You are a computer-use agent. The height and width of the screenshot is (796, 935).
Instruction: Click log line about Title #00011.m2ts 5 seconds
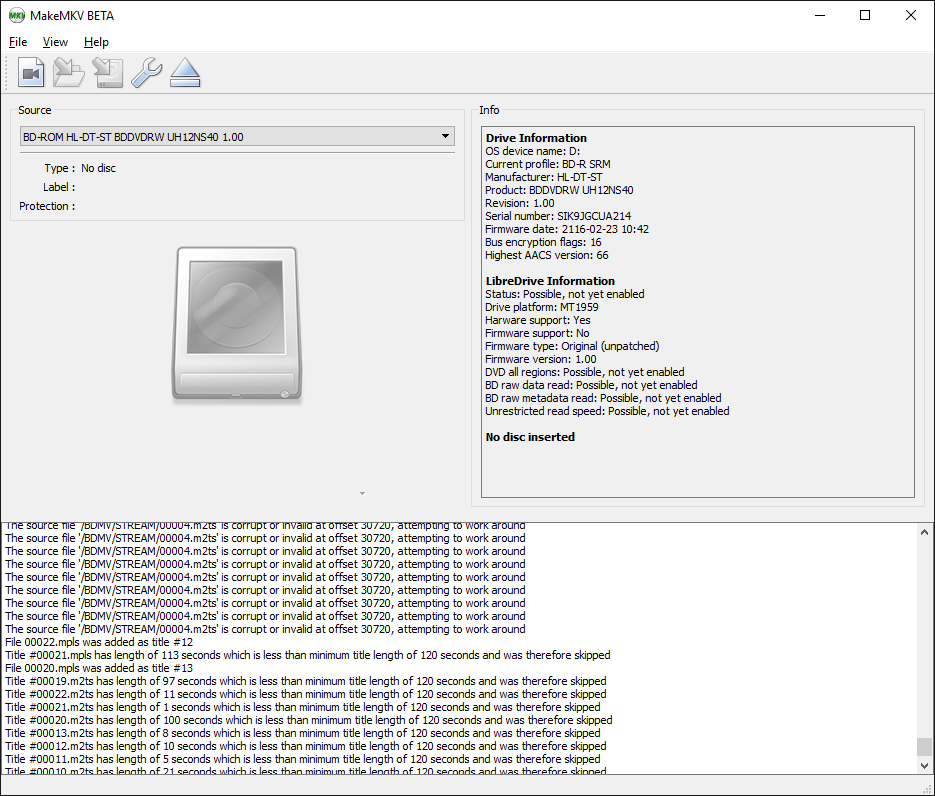(x=302, y=759)
